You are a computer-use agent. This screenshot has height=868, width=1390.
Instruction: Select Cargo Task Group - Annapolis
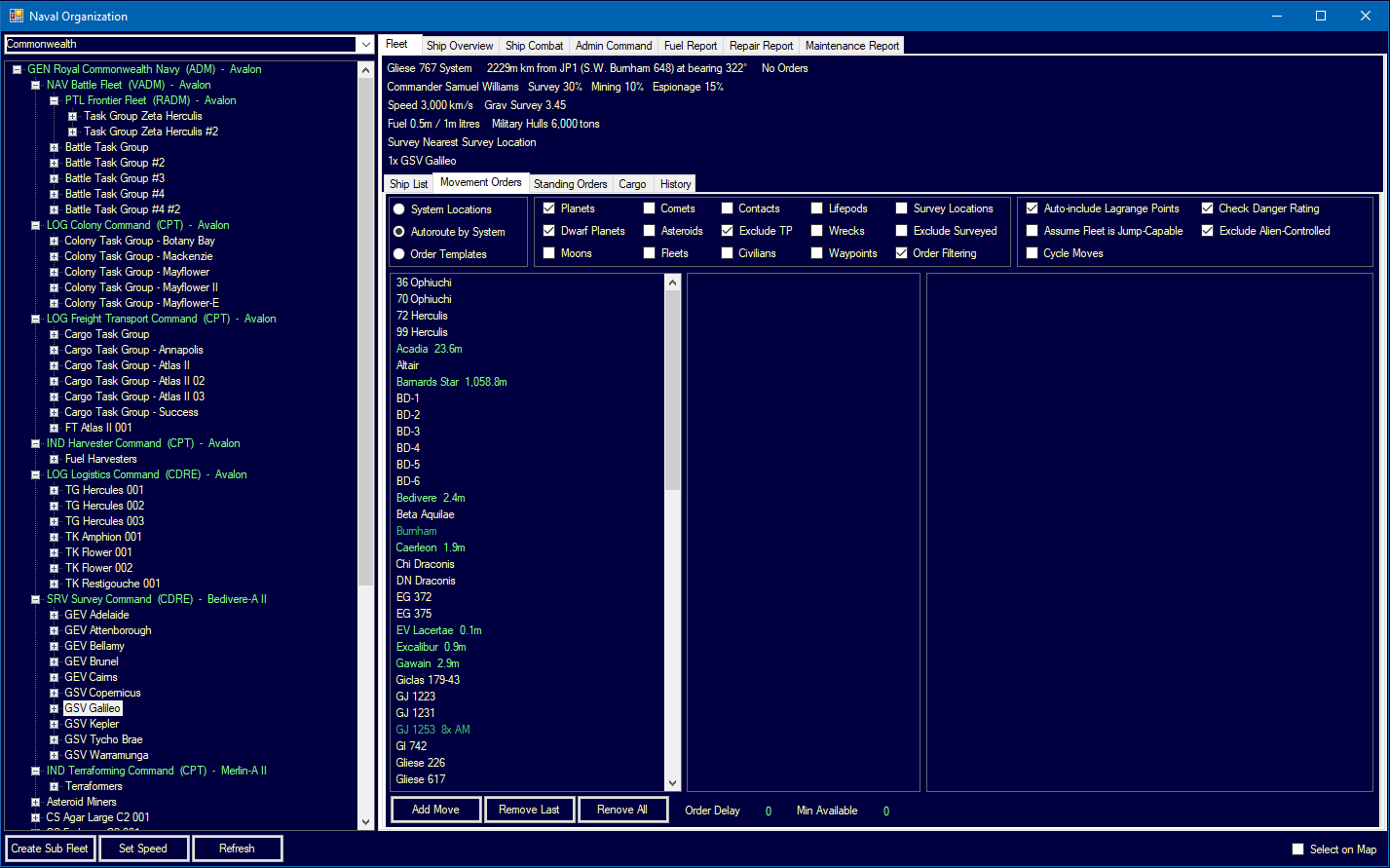pyautogui.click(x=133, y=351)
